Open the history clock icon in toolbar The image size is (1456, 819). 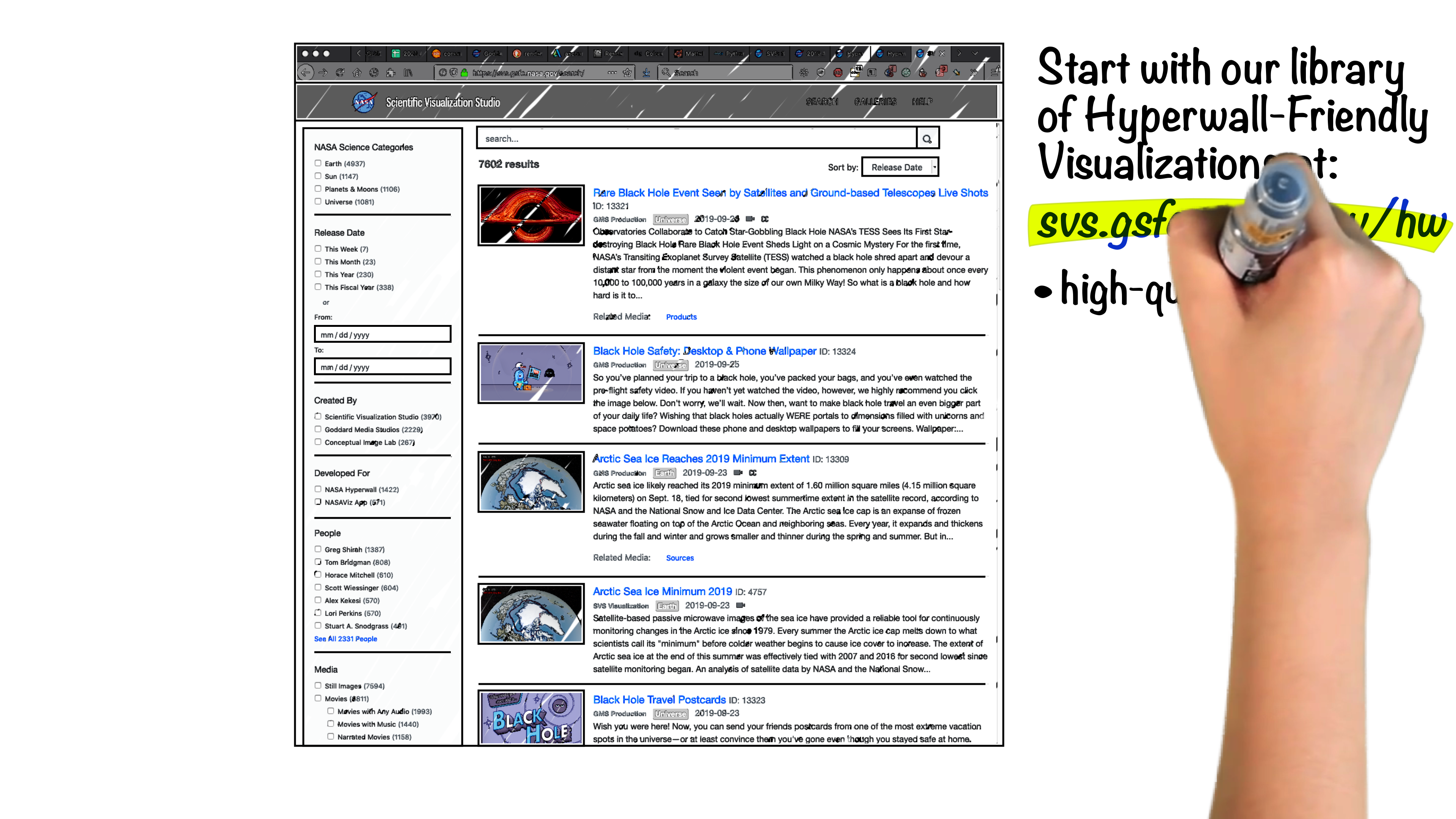pyautogui.click(x=373, y=72)
